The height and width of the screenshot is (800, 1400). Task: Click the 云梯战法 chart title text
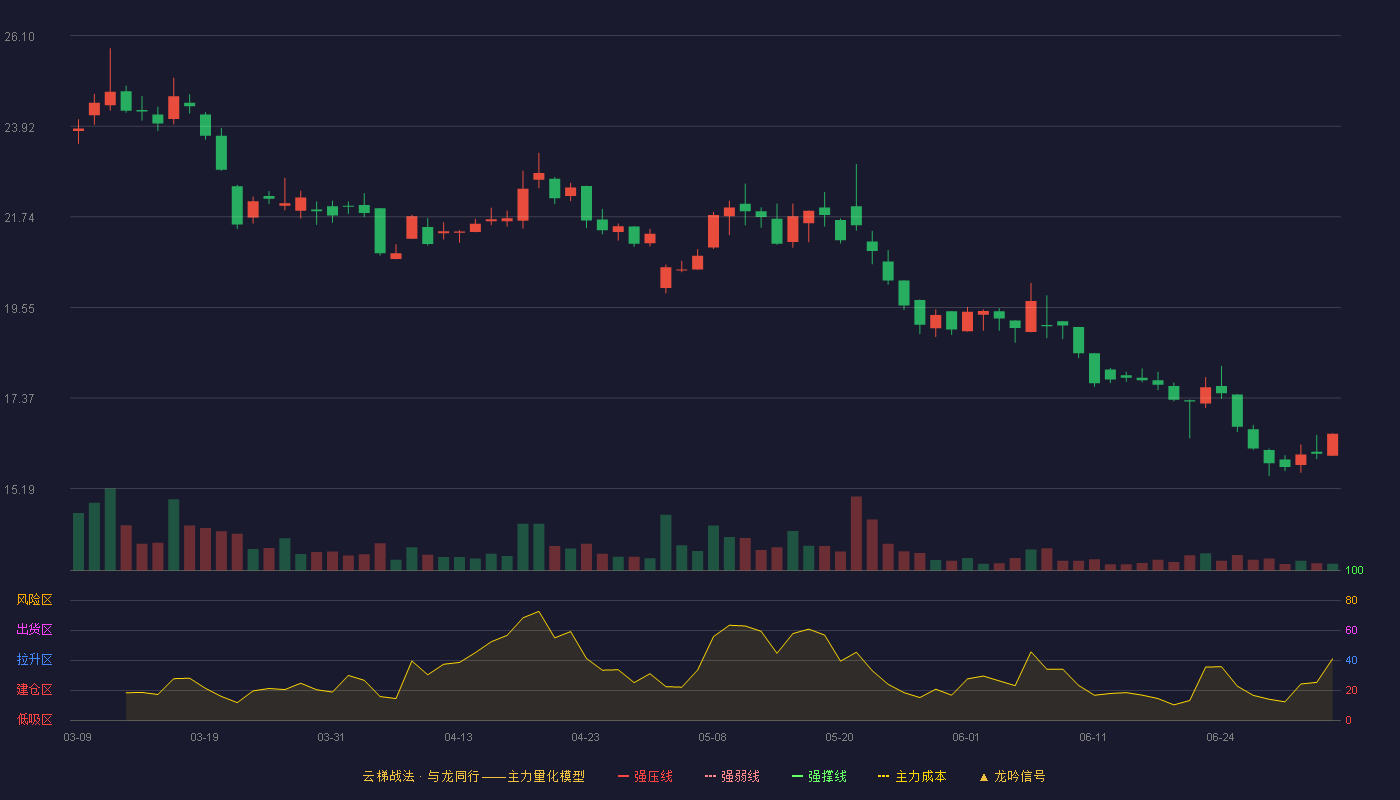point(388,776)
